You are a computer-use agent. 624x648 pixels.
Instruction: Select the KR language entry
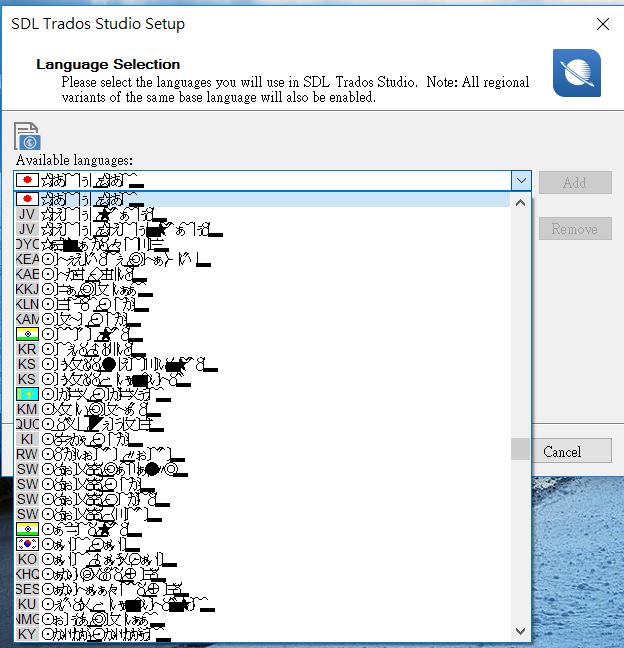coord(262,349)
